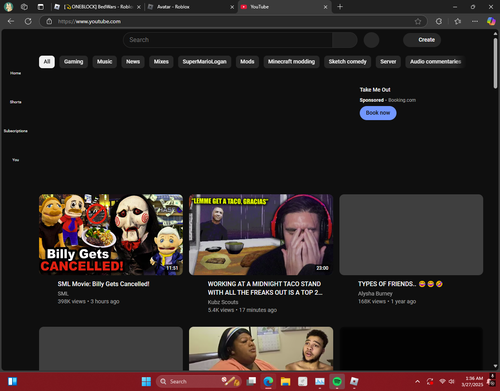This screenshot has height=391, width=500.
Task: Open the Types of Friends video thumbnail
Action: point(411,235)
